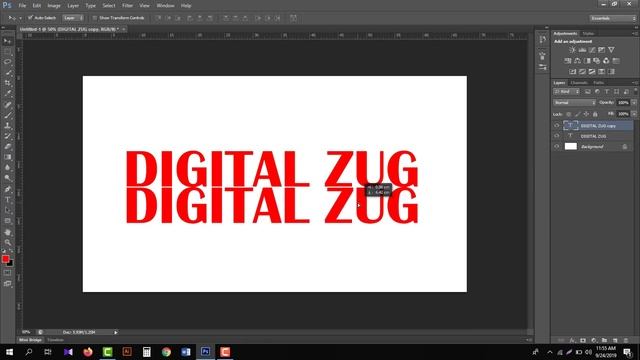The image size is (640, 360).
Task: Add a Vibrance adjustment
Action: click(x=611, y=50)
